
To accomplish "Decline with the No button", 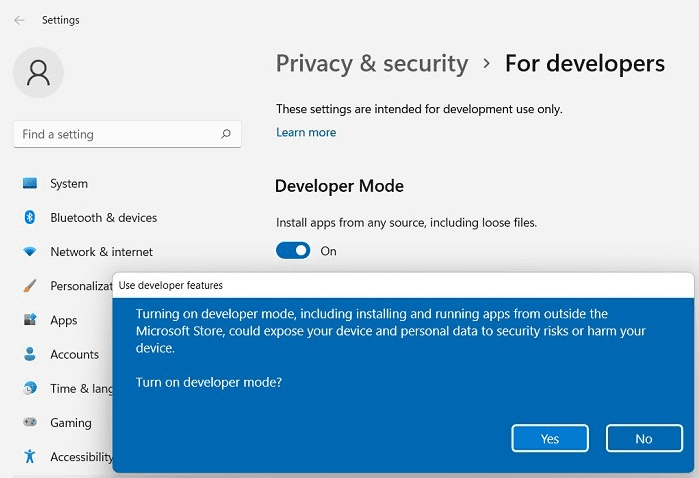I will [644, 438].
